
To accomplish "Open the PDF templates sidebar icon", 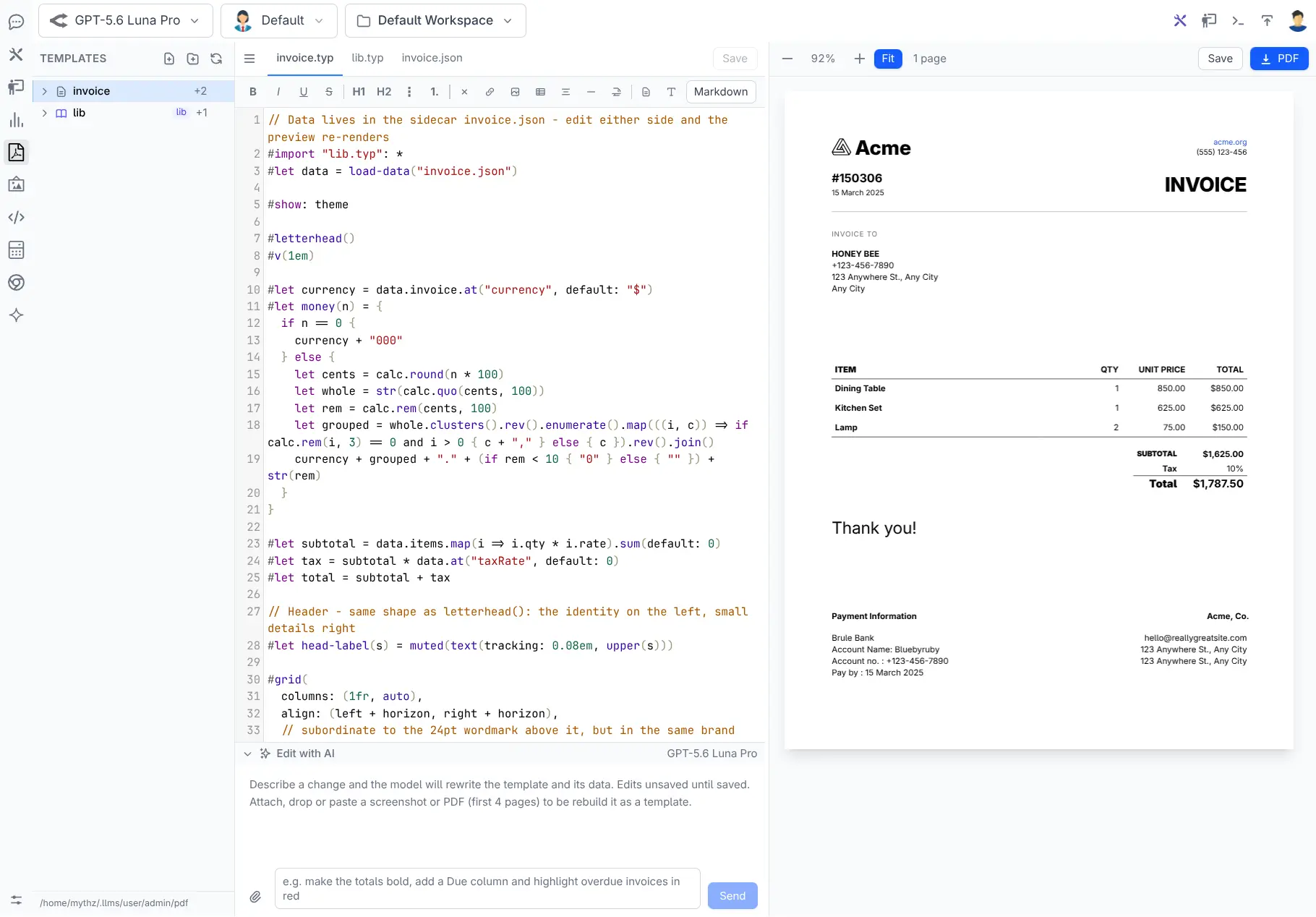I will pos(16,152).
